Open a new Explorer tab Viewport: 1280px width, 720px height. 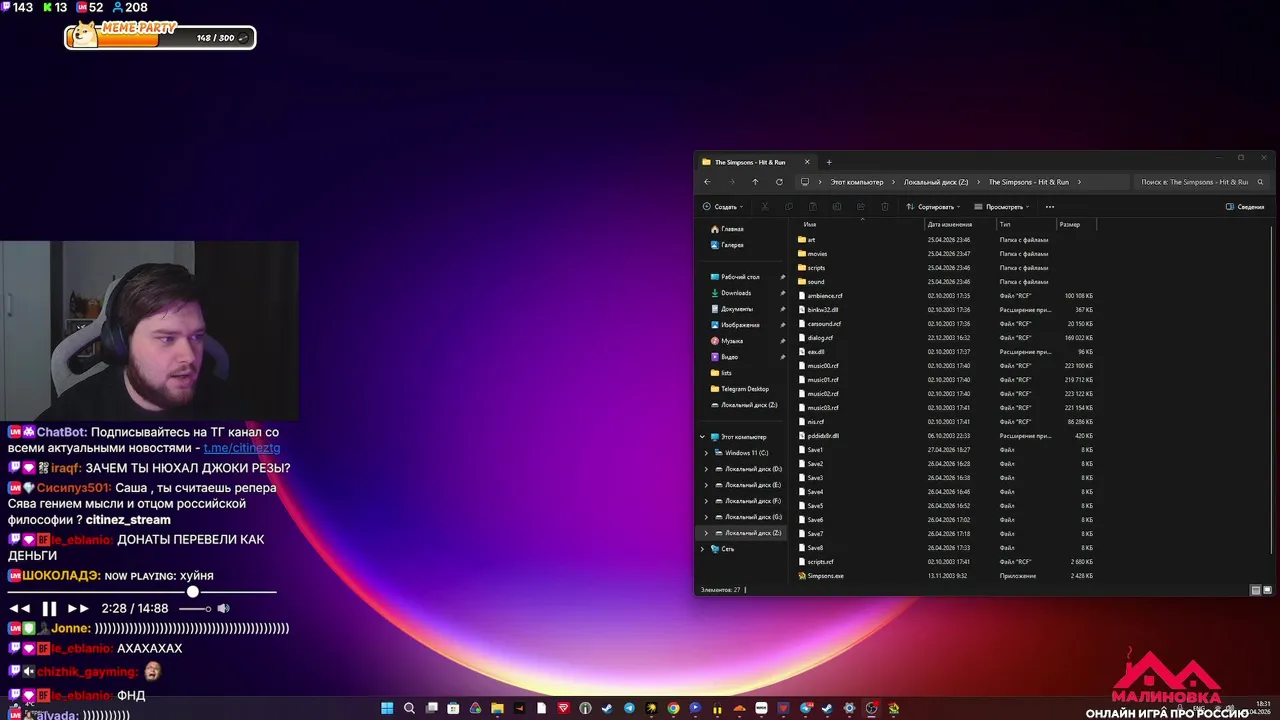[828, 162]
